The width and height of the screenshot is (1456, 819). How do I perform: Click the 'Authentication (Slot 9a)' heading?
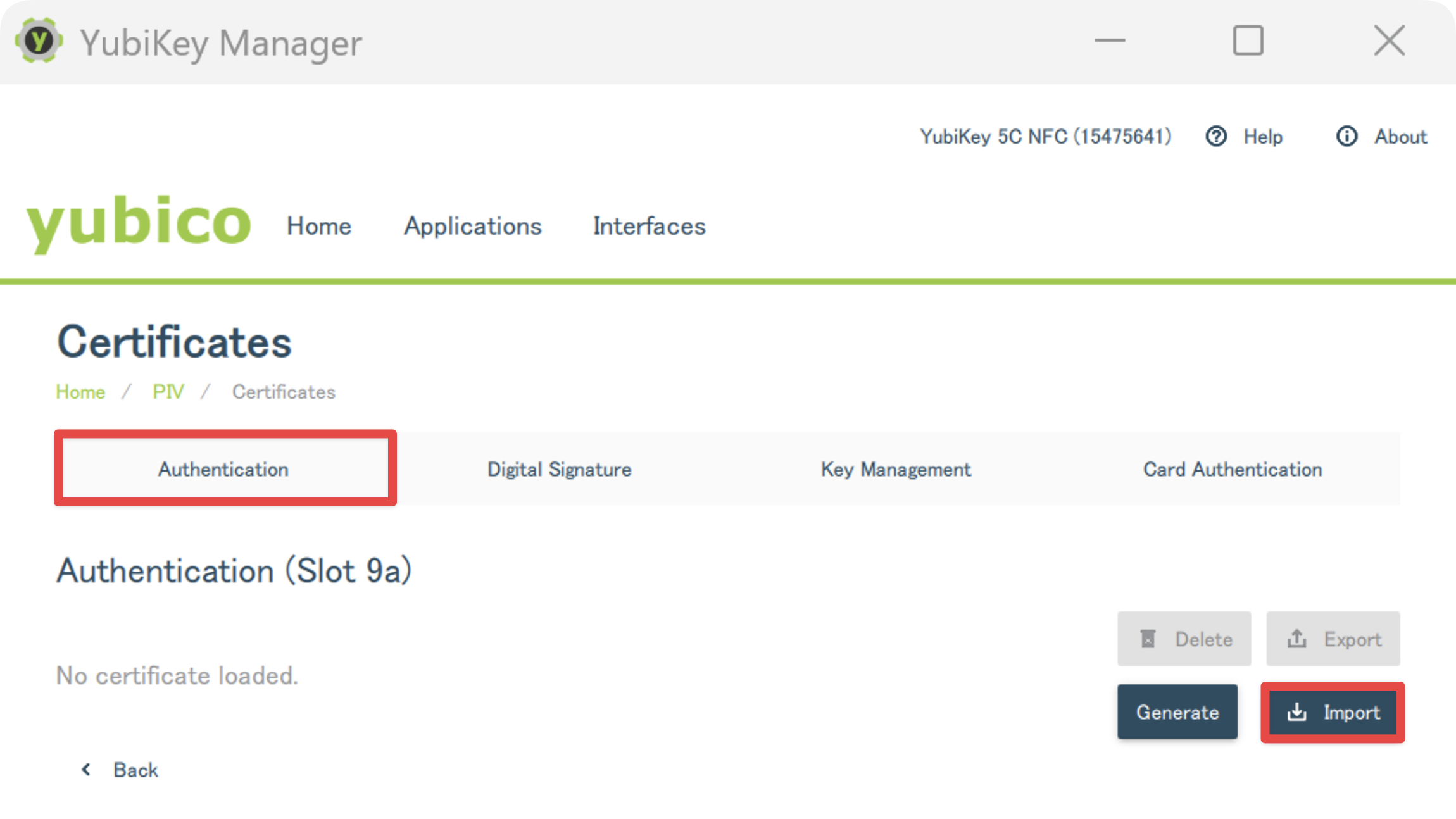pyautogui.click(x=234, y=570)
